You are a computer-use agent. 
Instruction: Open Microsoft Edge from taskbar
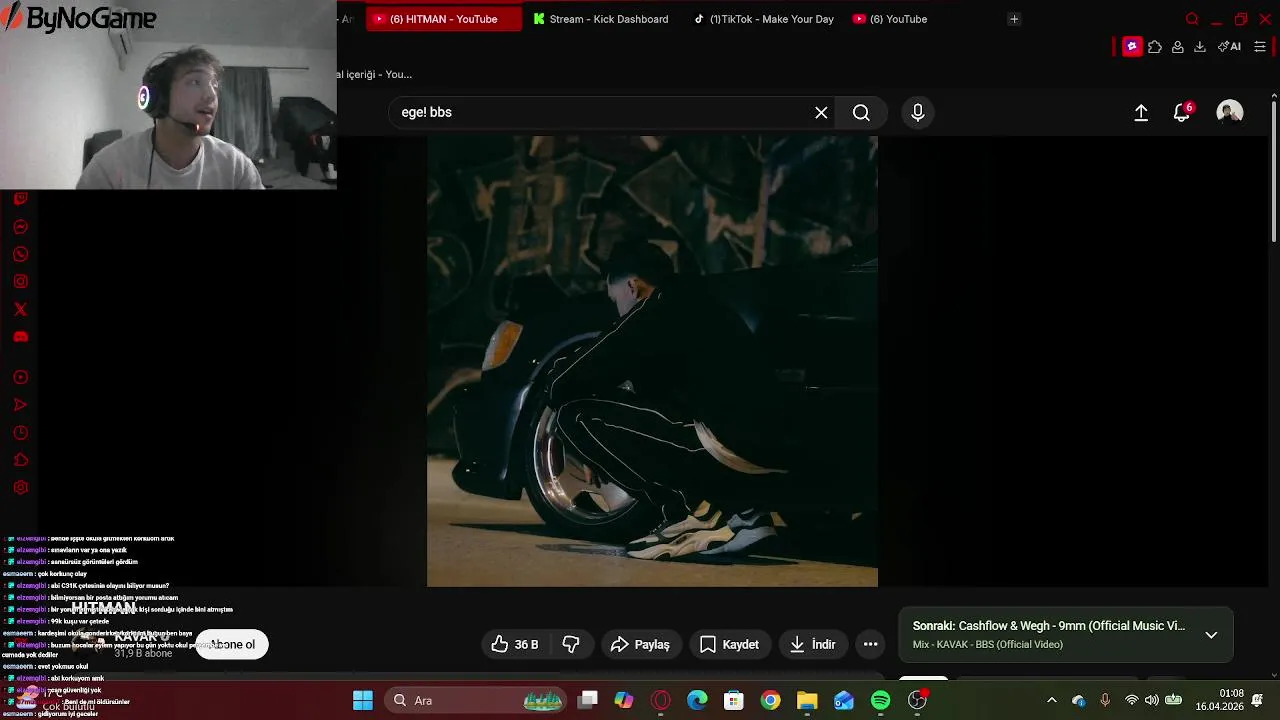[x=697, y=700]
